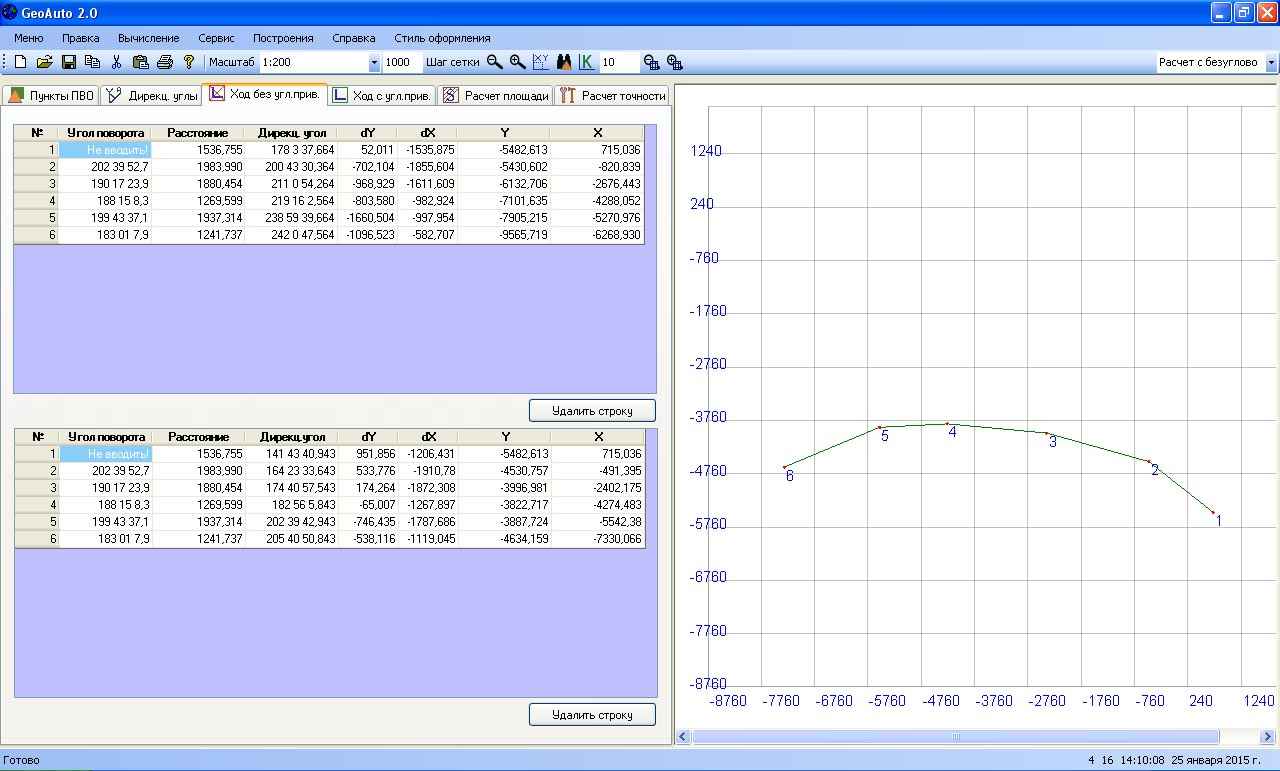Open the Расчет с безуглово dropdown

pyautogui.click(x=1272, y=62)
